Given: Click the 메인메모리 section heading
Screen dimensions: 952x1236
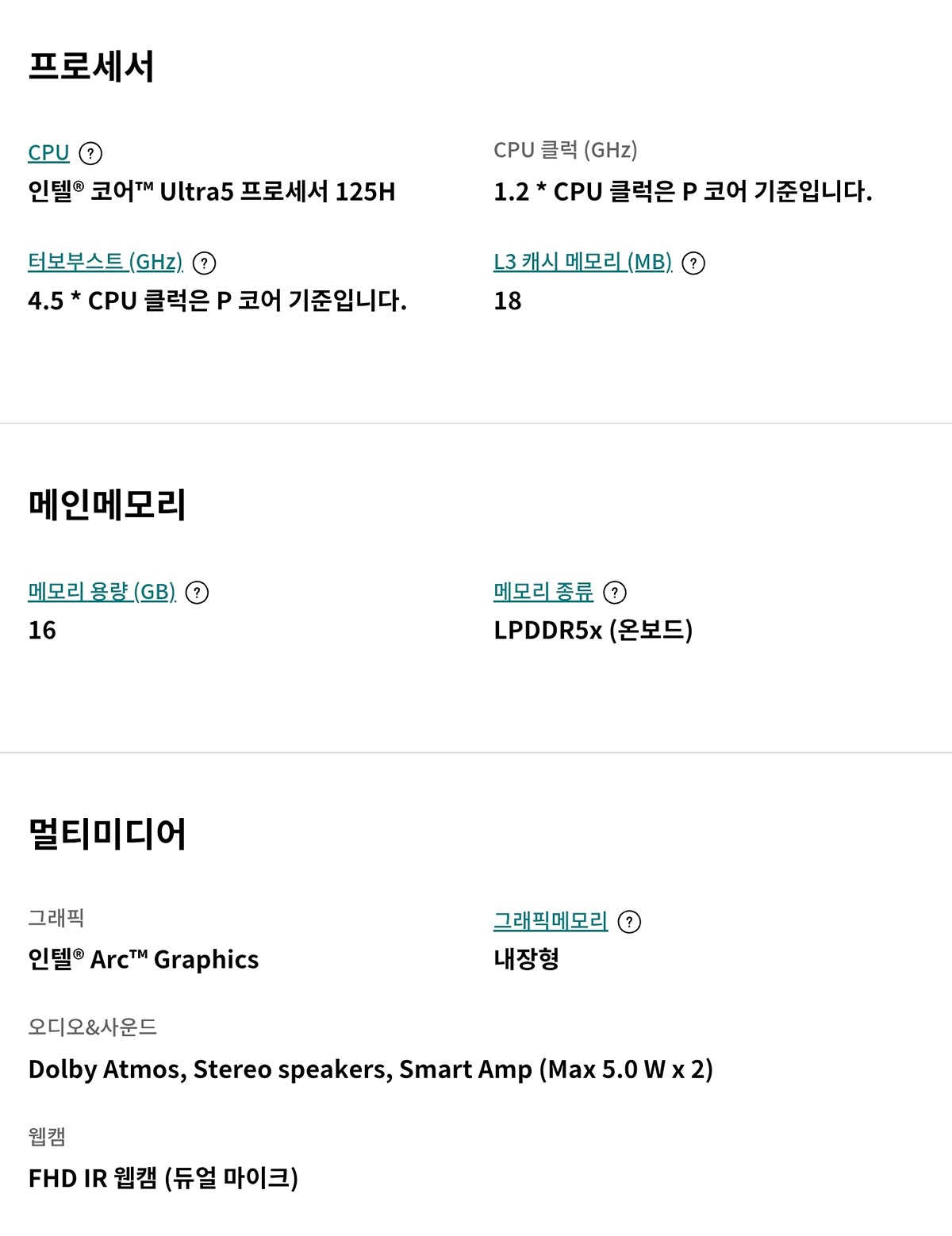Looking at the screenshot, I should pos(107,505).
